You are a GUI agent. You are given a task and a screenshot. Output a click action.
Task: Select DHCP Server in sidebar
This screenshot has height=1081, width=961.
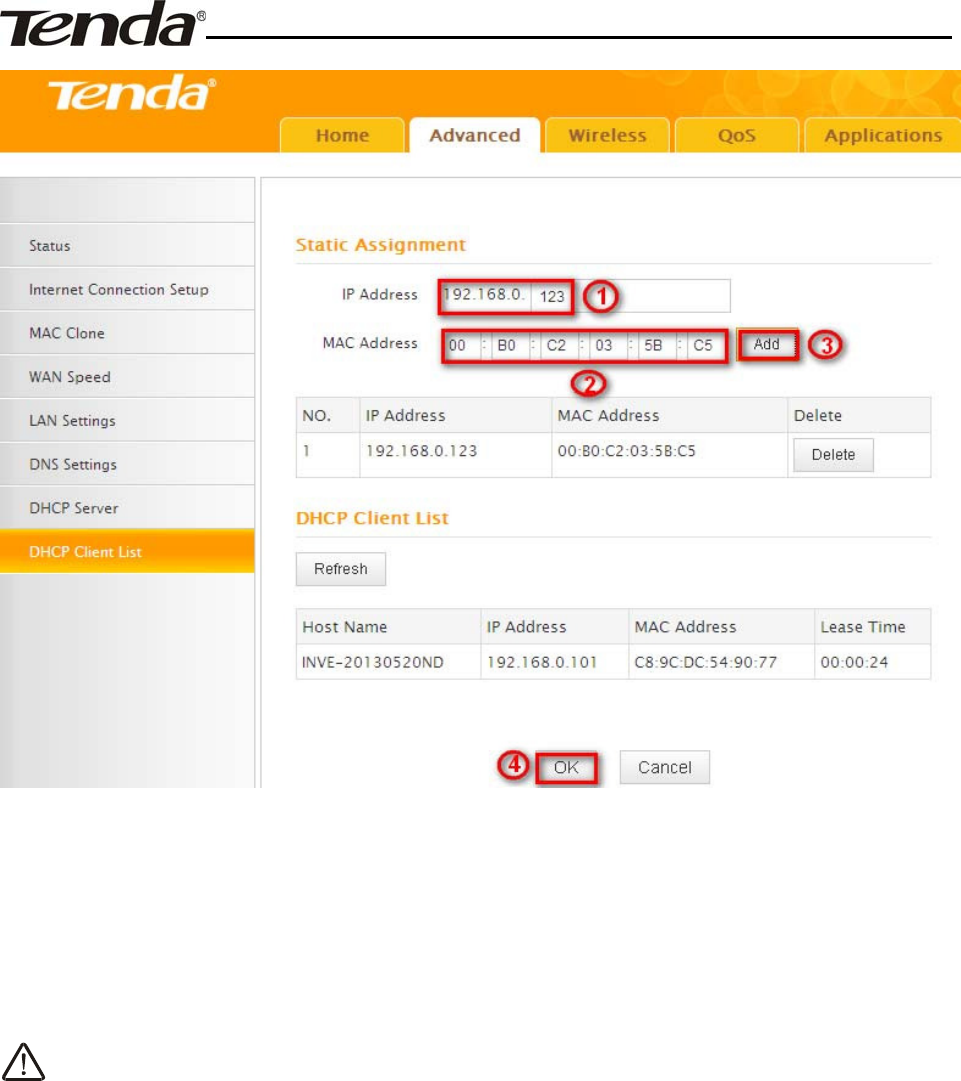127,508
